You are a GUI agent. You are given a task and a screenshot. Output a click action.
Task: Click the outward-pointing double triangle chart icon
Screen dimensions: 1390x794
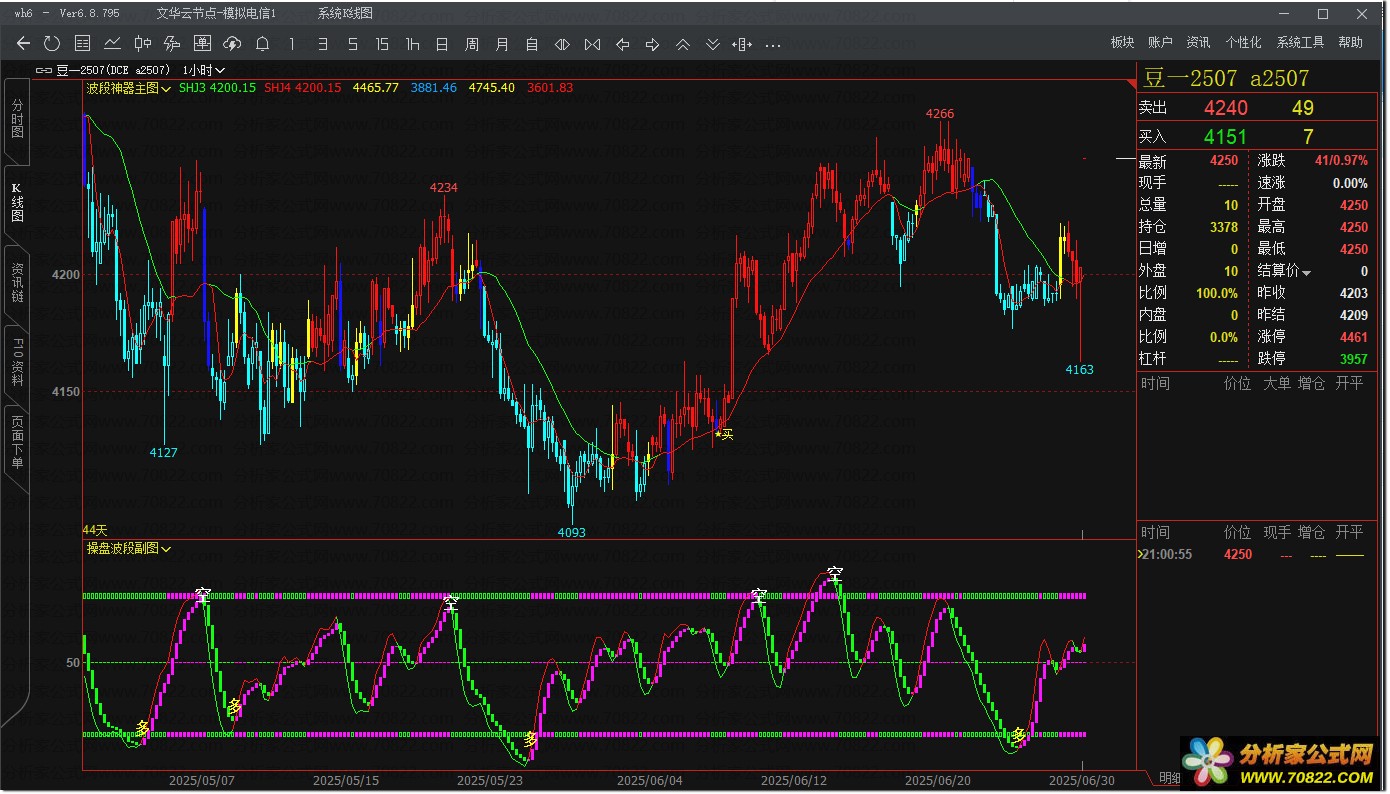pyautogui.click(x=562, y=44)
